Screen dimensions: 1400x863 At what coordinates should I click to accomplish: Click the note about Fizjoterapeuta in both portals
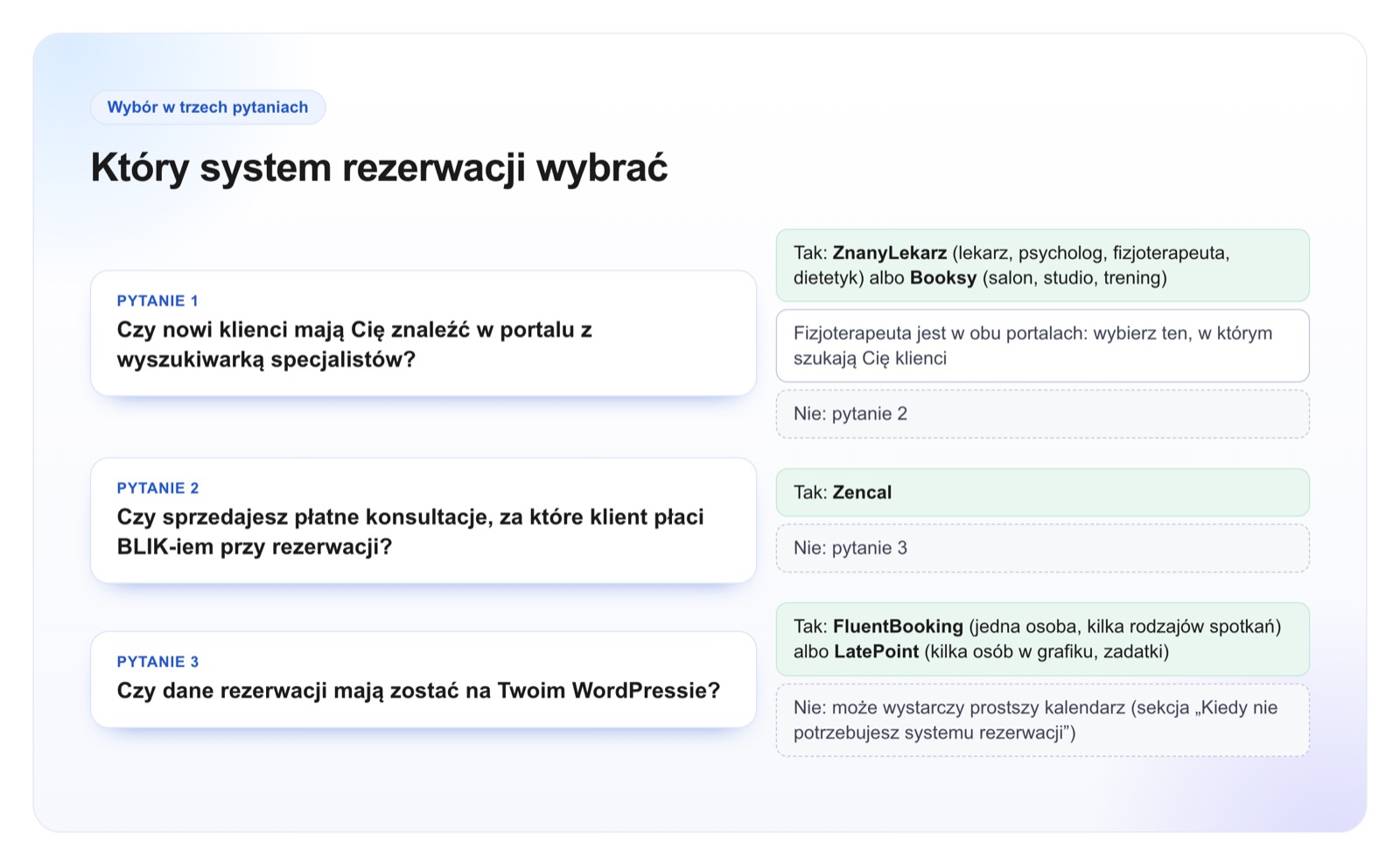tap(1042, 346)
